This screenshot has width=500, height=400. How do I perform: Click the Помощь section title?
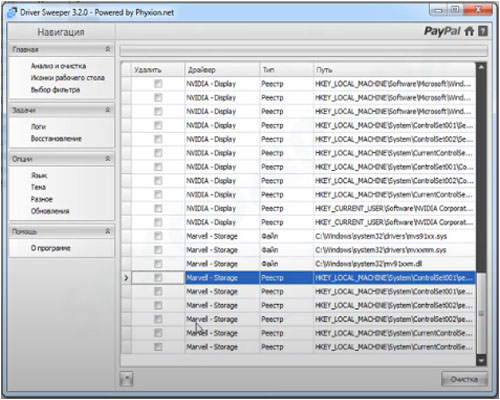[25, 231]
